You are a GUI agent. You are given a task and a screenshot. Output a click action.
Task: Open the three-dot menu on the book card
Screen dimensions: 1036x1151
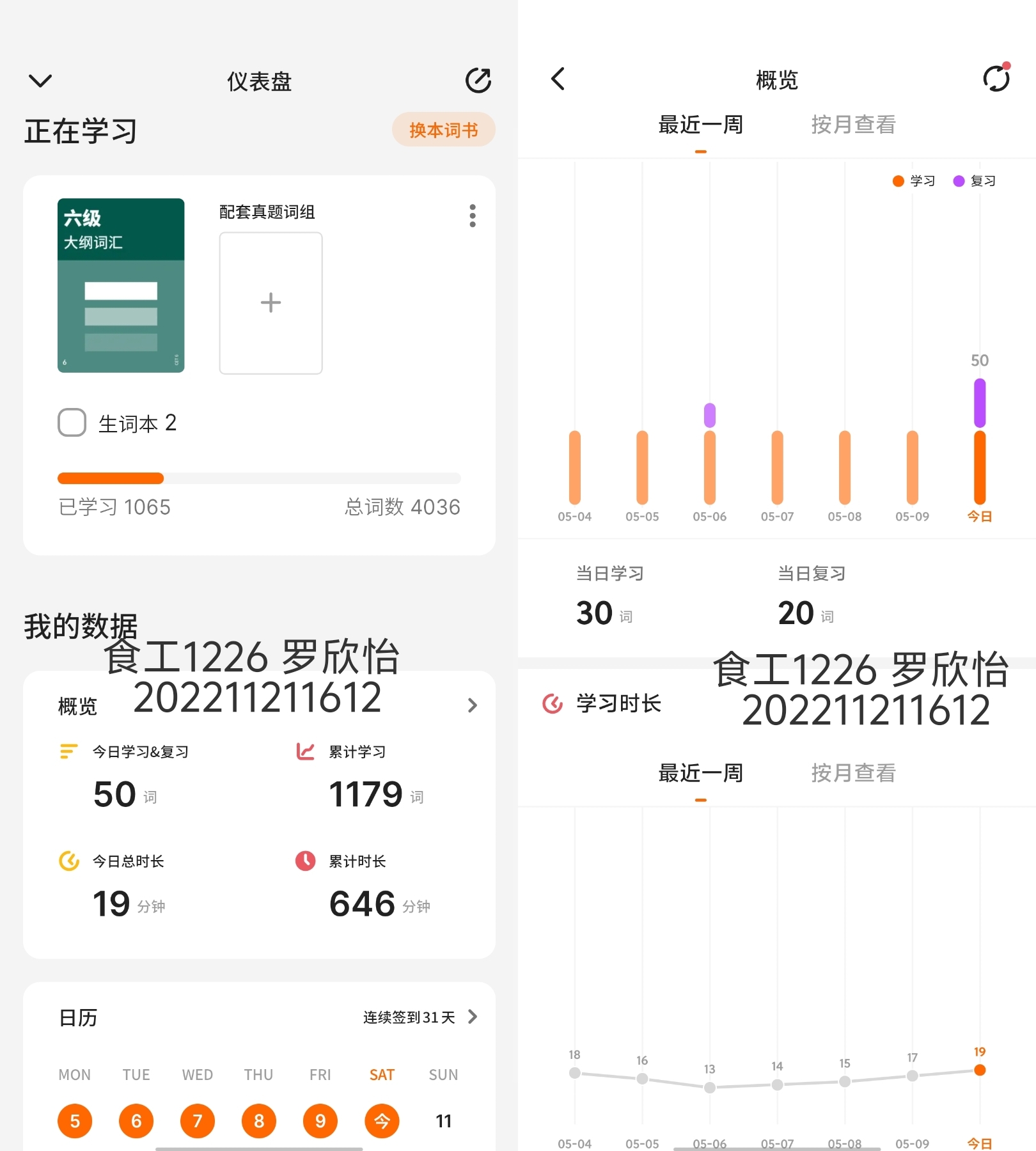[473, 215]
